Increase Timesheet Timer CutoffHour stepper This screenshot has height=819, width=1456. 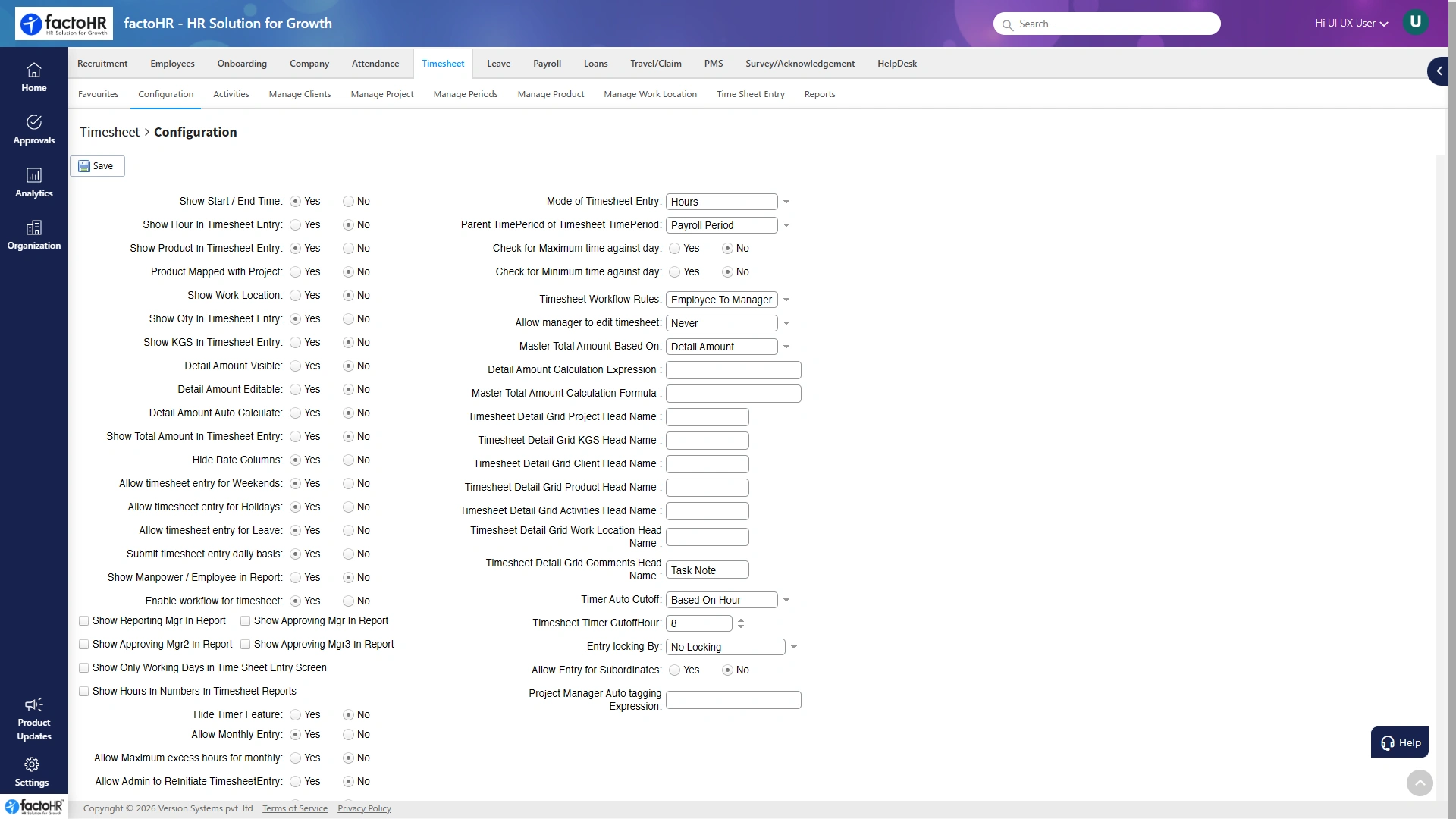click(741, 620)
